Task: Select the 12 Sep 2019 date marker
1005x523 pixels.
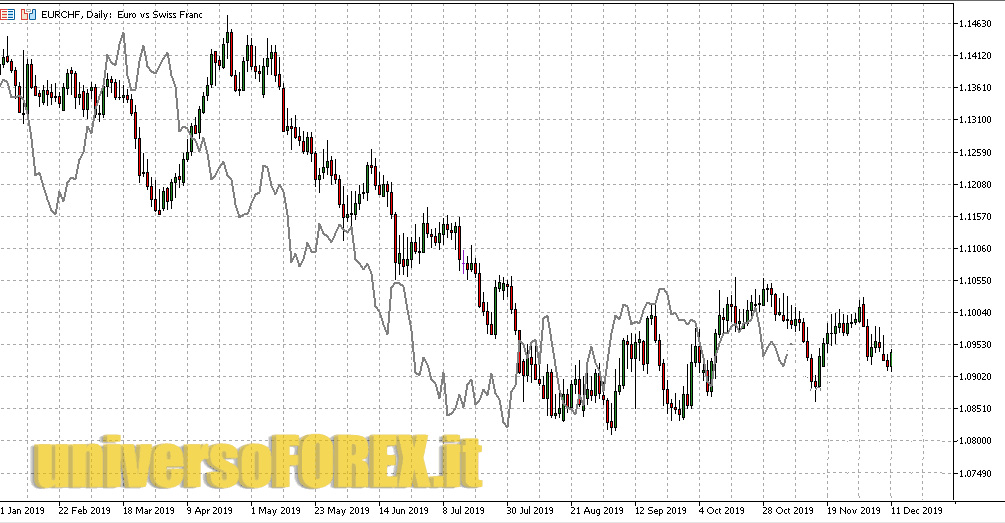Action: click(659, 509)
